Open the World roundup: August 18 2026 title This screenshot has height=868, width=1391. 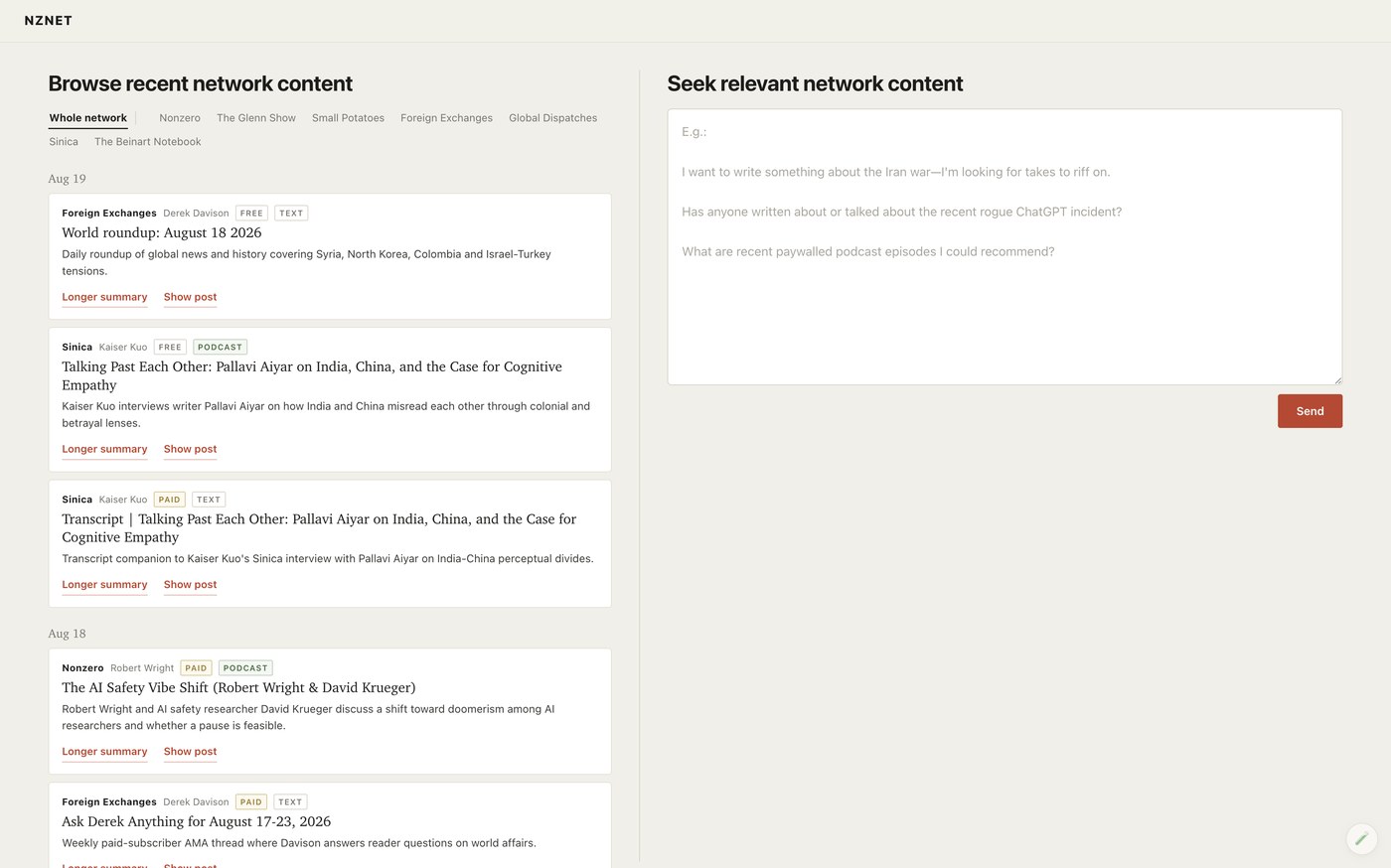(162, 232)
